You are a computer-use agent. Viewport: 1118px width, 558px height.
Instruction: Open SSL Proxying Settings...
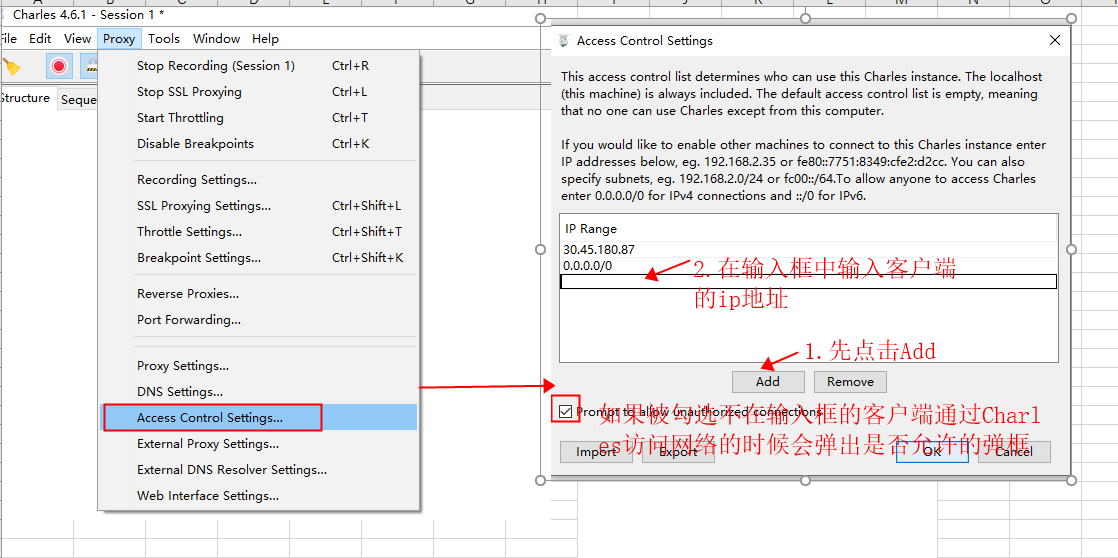258,206
